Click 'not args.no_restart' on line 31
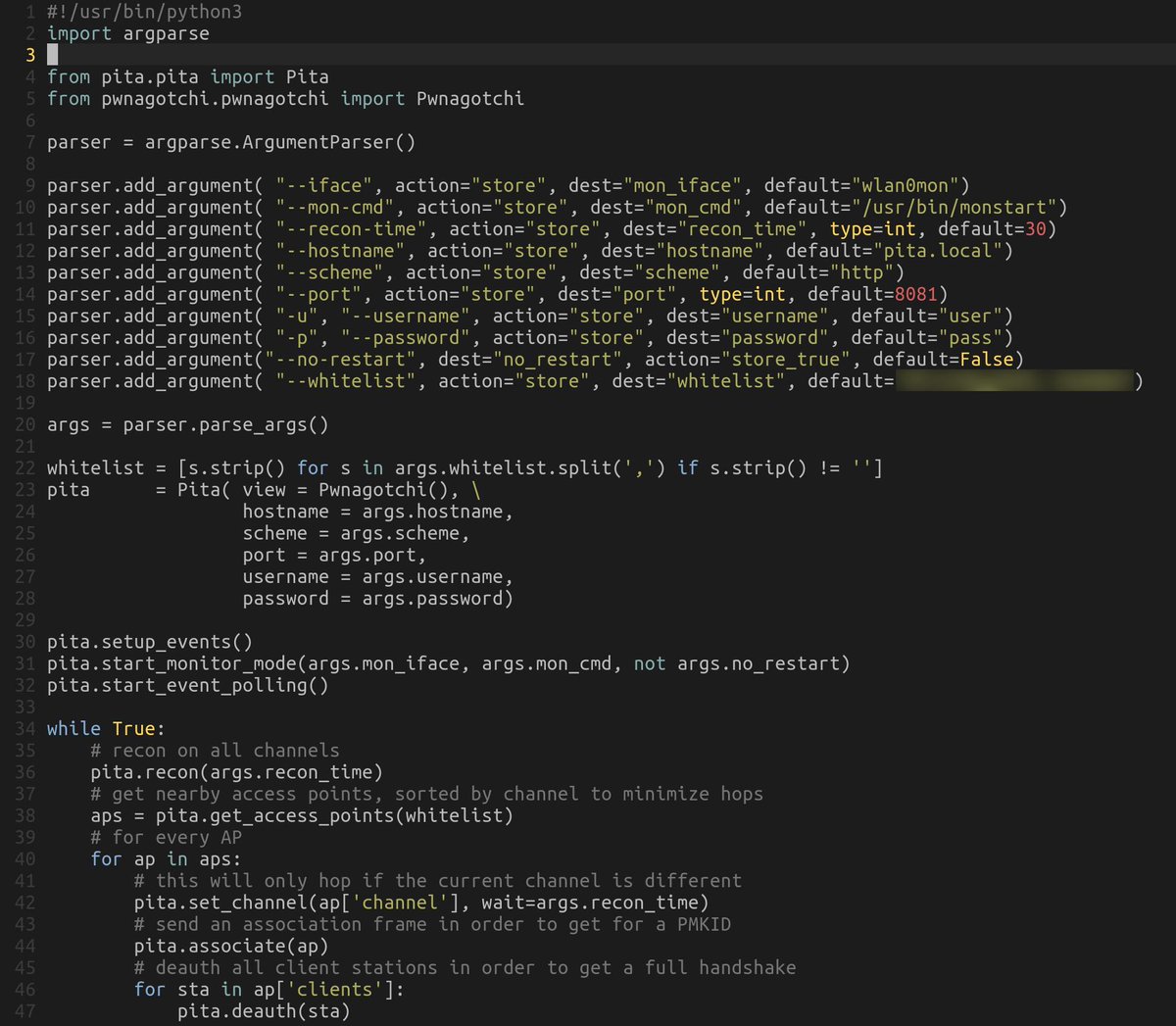 [x=736, y=663]
